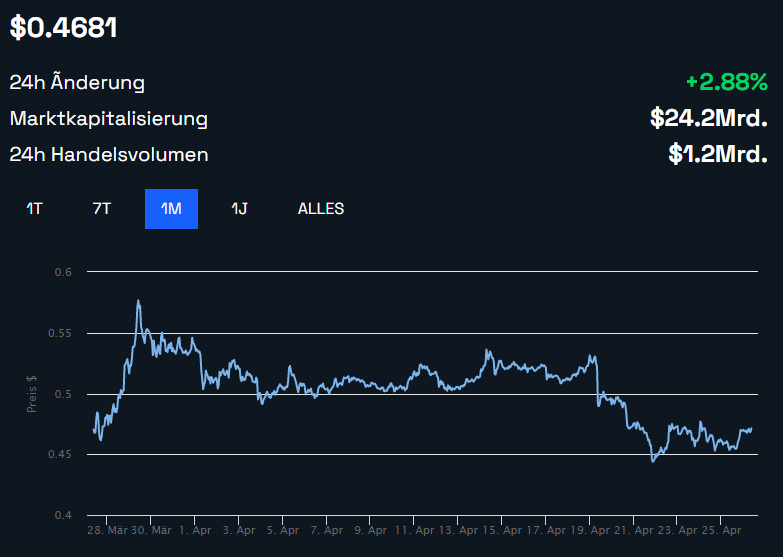Image resolution: width=783 pixels, height=557 pixels.
Task: Click the 0.45 y-axis label
Action: click(62, 455)
